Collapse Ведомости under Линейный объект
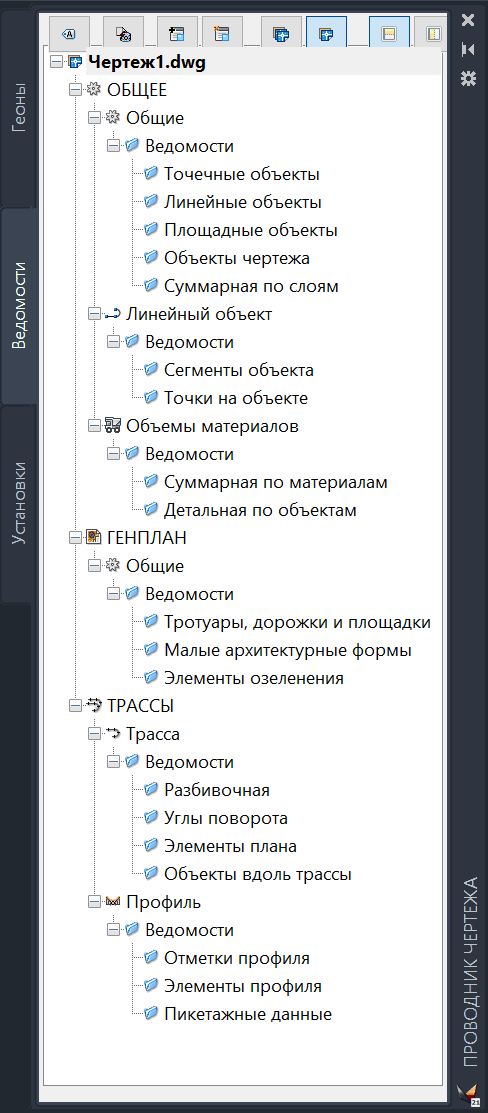488x1113 pixels. pyautogui.click(x=113, y=342)
